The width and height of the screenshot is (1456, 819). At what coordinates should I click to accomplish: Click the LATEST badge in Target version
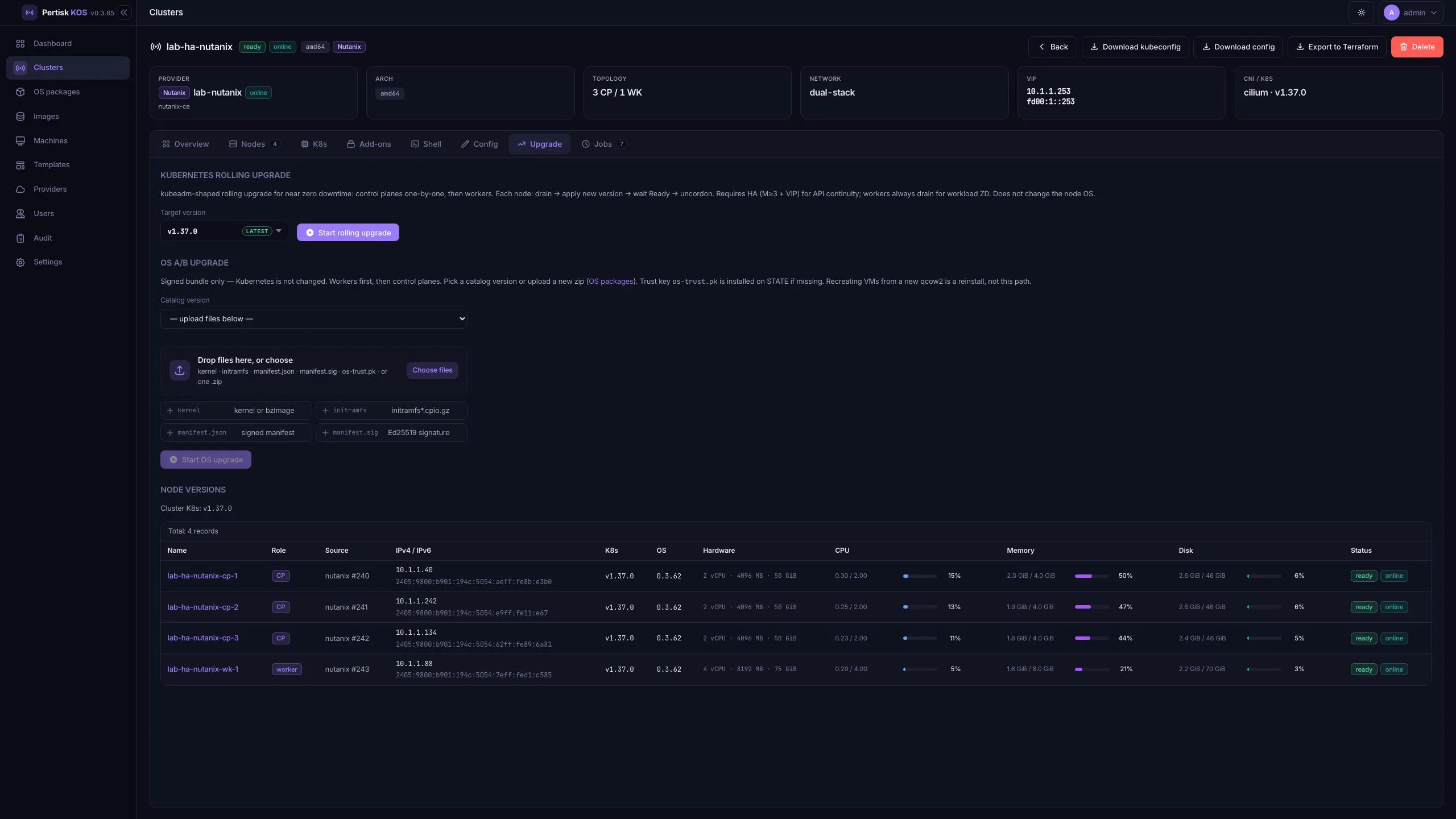pos(257,231)
